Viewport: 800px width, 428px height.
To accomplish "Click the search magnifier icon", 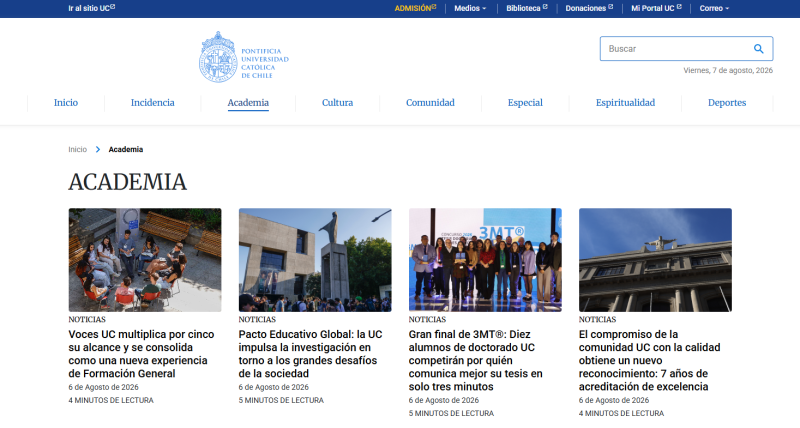I will [759, 49].
